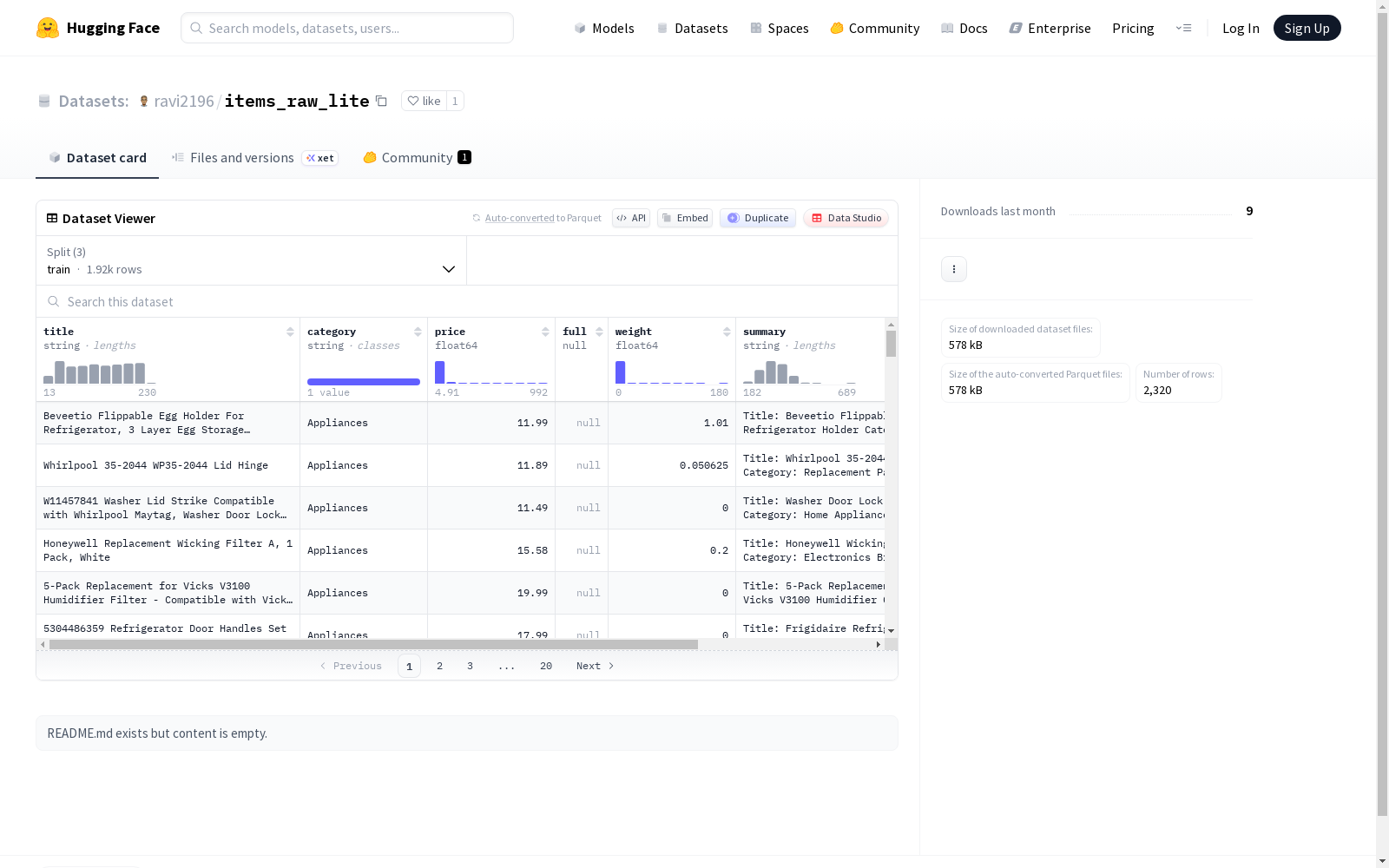Duplicate this dataset
The image size is (1389, 868).
click(x=758, y=218)
